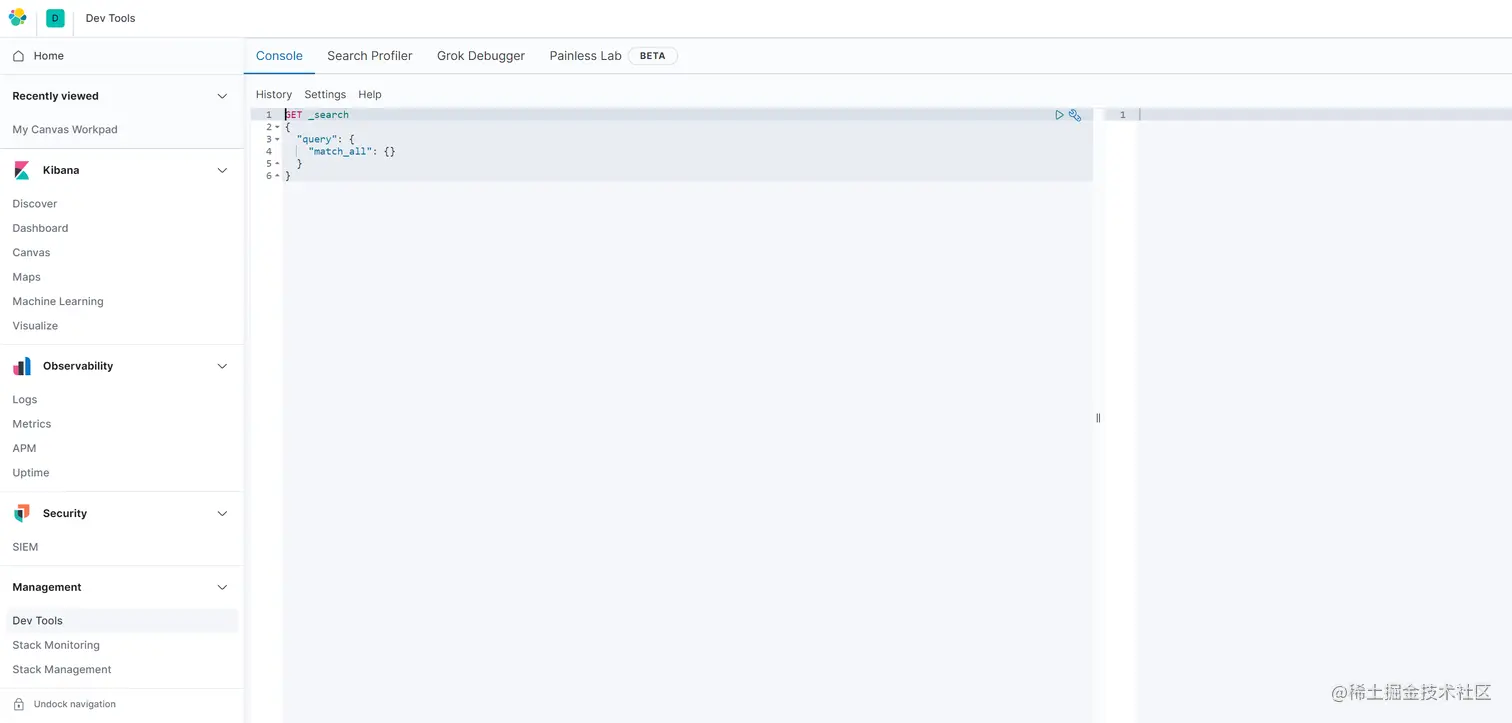Collapse the Kibana section chevron

(x=222, y=171)
